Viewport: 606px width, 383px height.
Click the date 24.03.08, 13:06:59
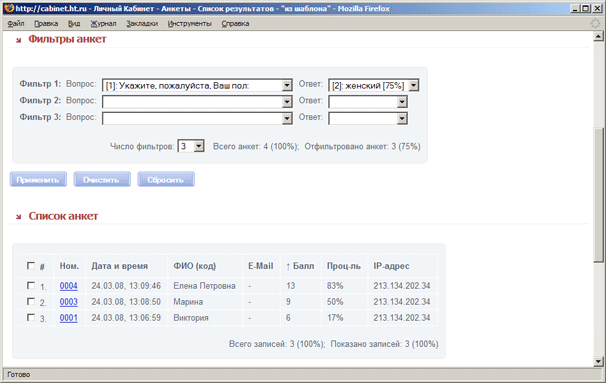point(126,318)
